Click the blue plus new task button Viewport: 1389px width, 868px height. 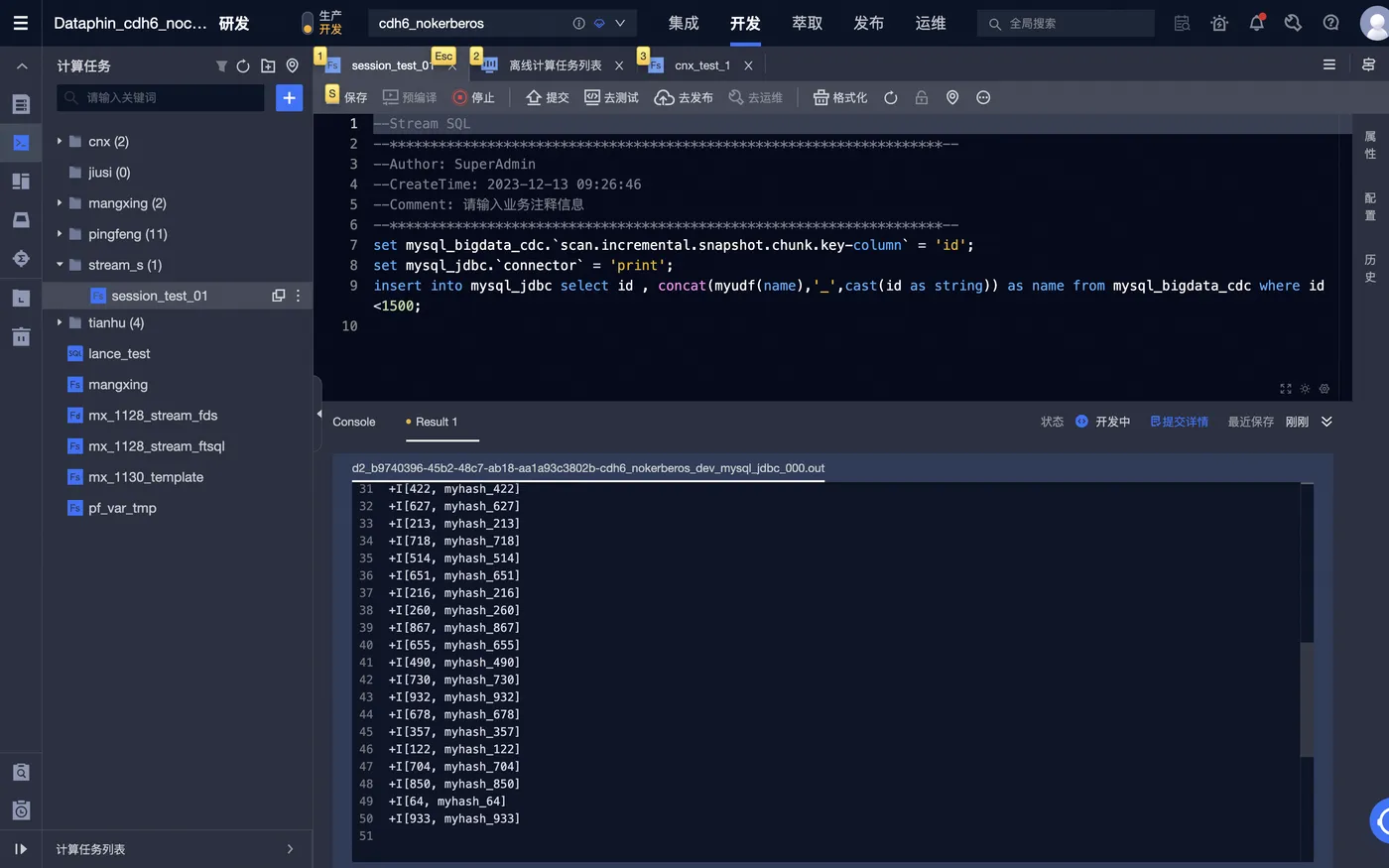pyautogui.click(x=289, y=97)
